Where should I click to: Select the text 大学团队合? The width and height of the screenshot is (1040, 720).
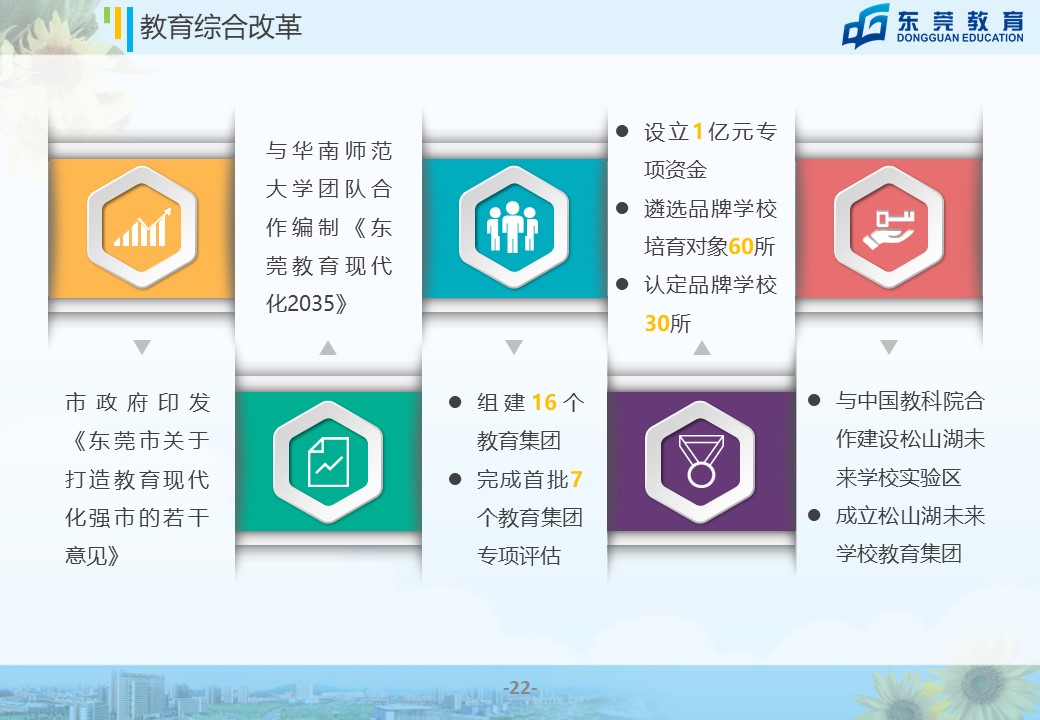coord(329,189)
